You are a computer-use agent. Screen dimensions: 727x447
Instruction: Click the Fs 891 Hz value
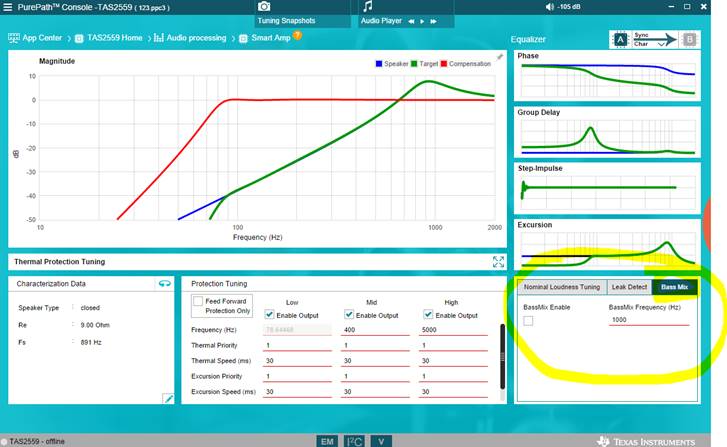[x=91, y=342]
